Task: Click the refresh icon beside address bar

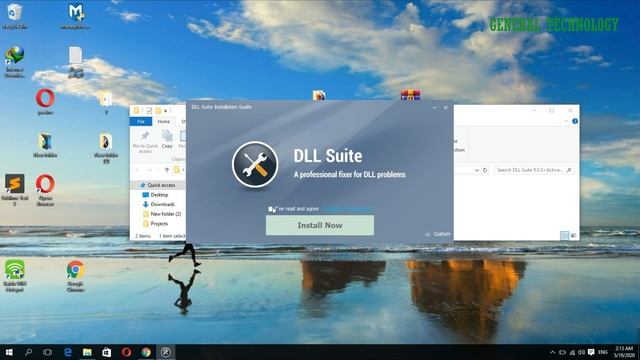Action: click(x=485, y=170)
